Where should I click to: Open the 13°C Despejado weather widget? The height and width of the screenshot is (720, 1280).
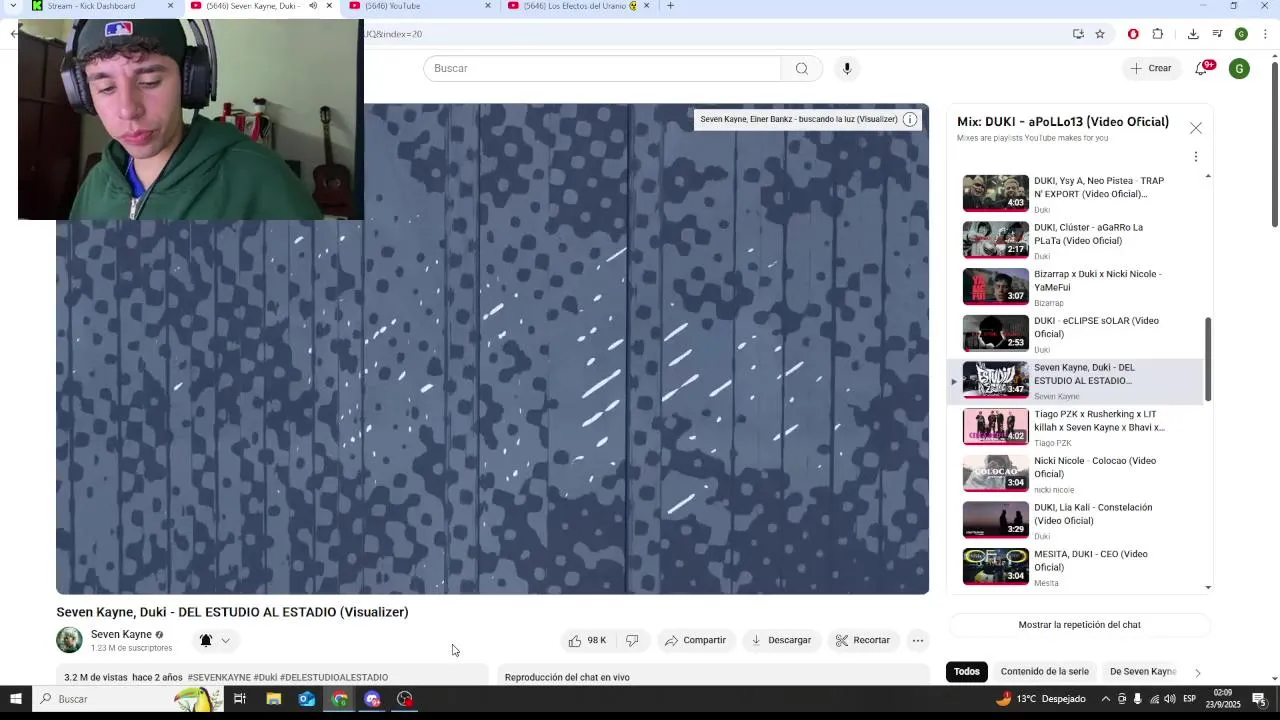[x=1040, y=699]
